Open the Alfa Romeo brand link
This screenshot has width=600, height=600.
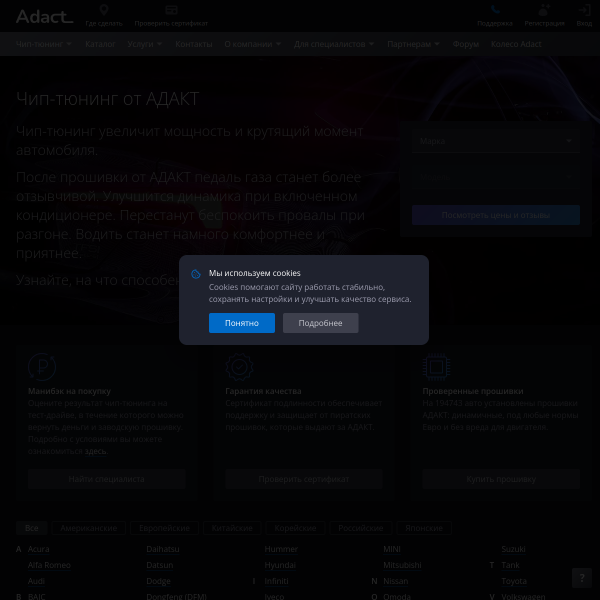tap(49, 565)
